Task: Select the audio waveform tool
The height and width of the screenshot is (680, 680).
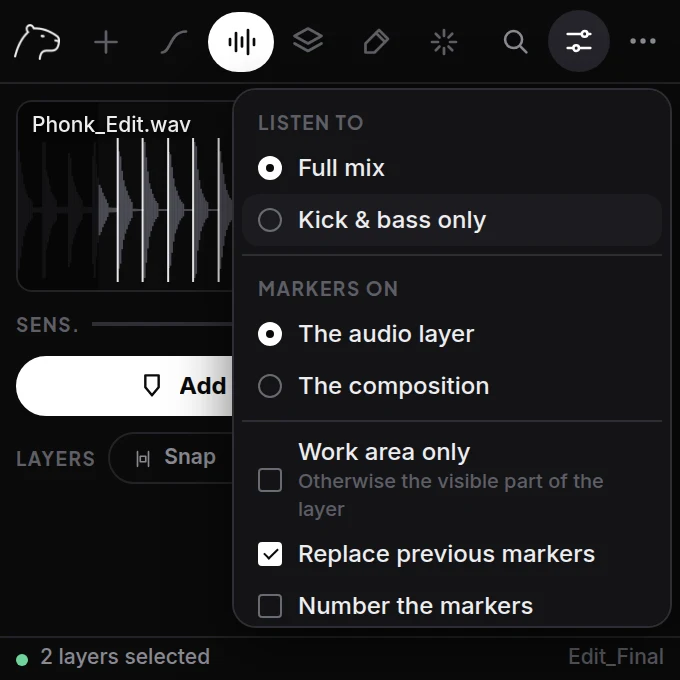Action: click(x=241, y=42)
